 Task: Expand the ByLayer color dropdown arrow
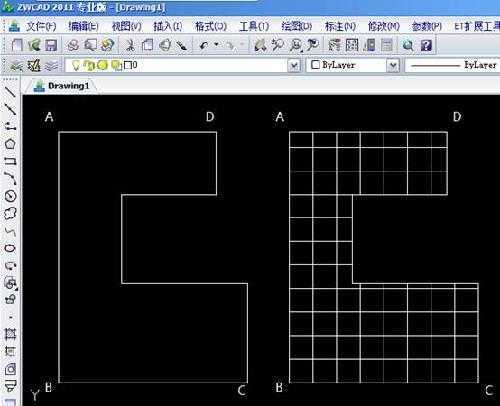[x=393, y=66]
